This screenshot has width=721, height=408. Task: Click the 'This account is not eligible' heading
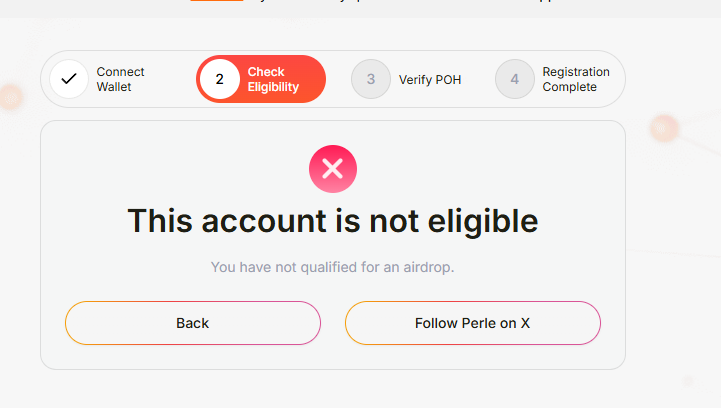click(333, 220)
